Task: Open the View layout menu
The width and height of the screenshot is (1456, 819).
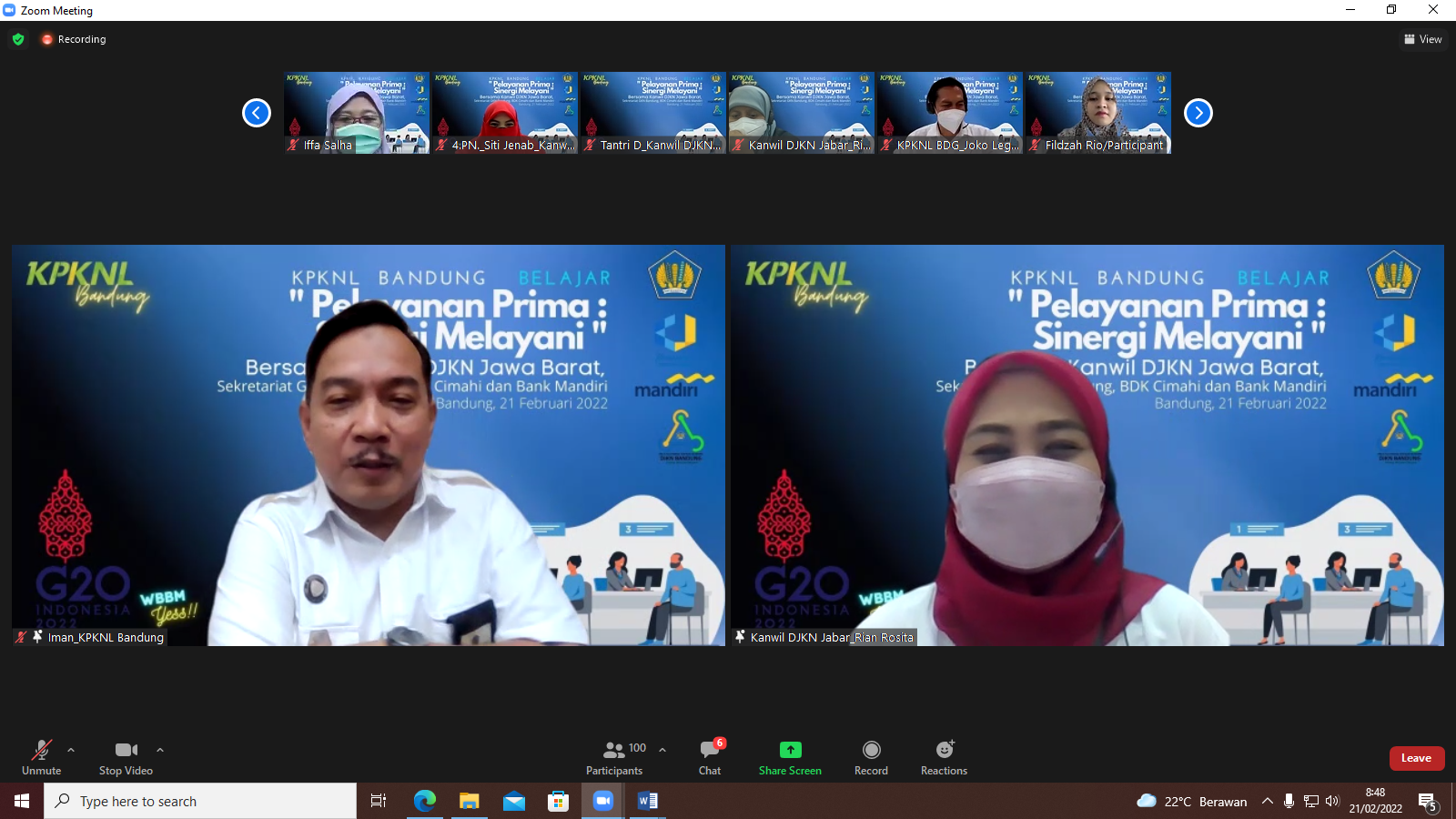Action: 1423,39
